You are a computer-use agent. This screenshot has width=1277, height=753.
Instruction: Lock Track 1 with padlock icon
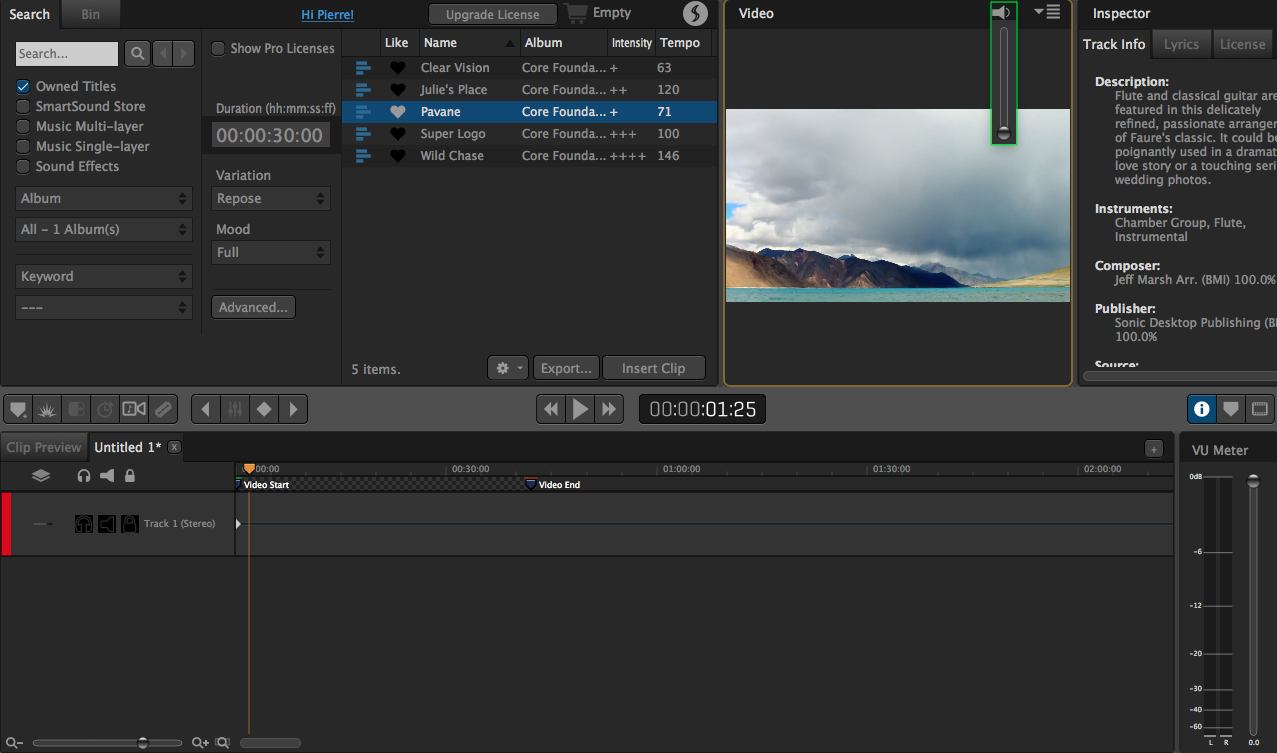tap(130, 524)
